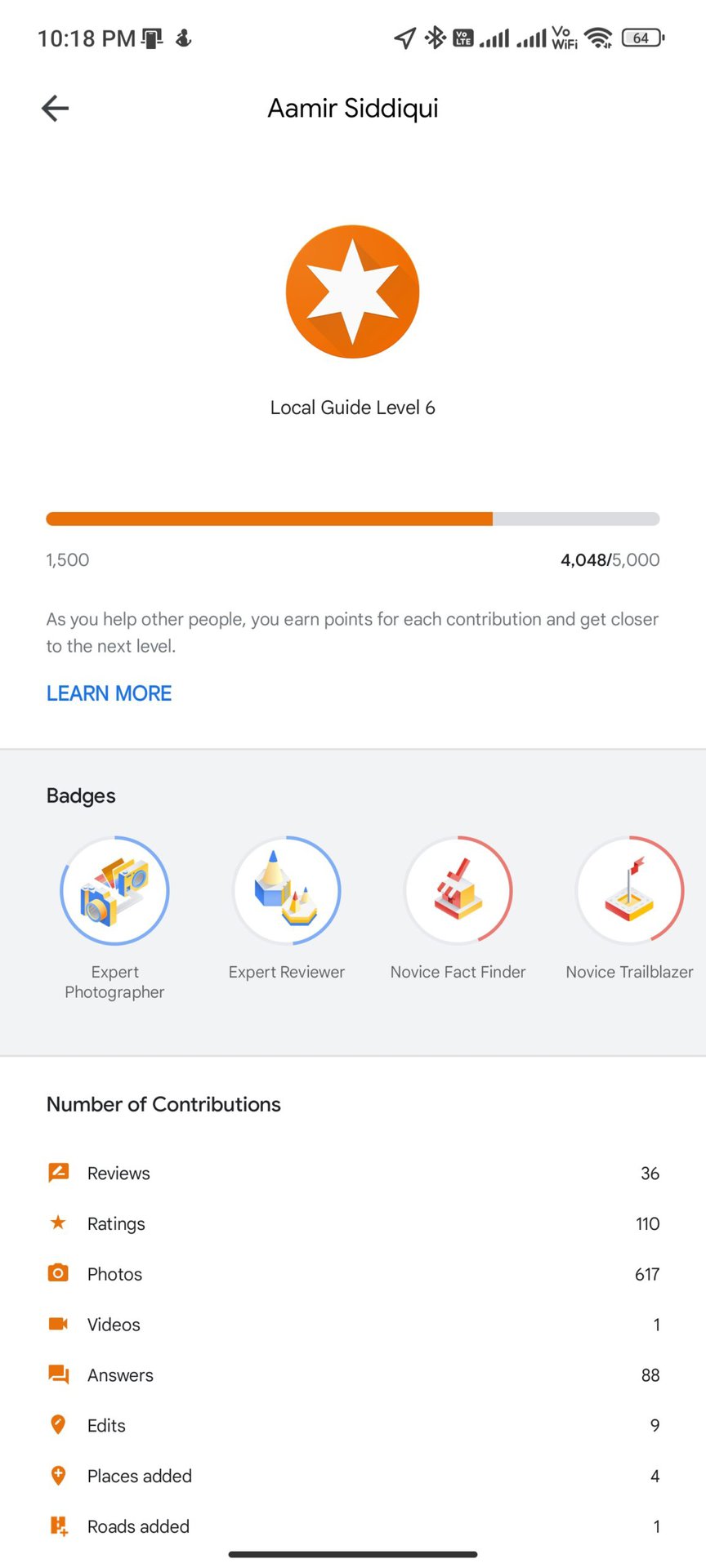Tap the Places added pin icon
The height and width of the screenshot is (1568, 706).
tap(58, 1476)
